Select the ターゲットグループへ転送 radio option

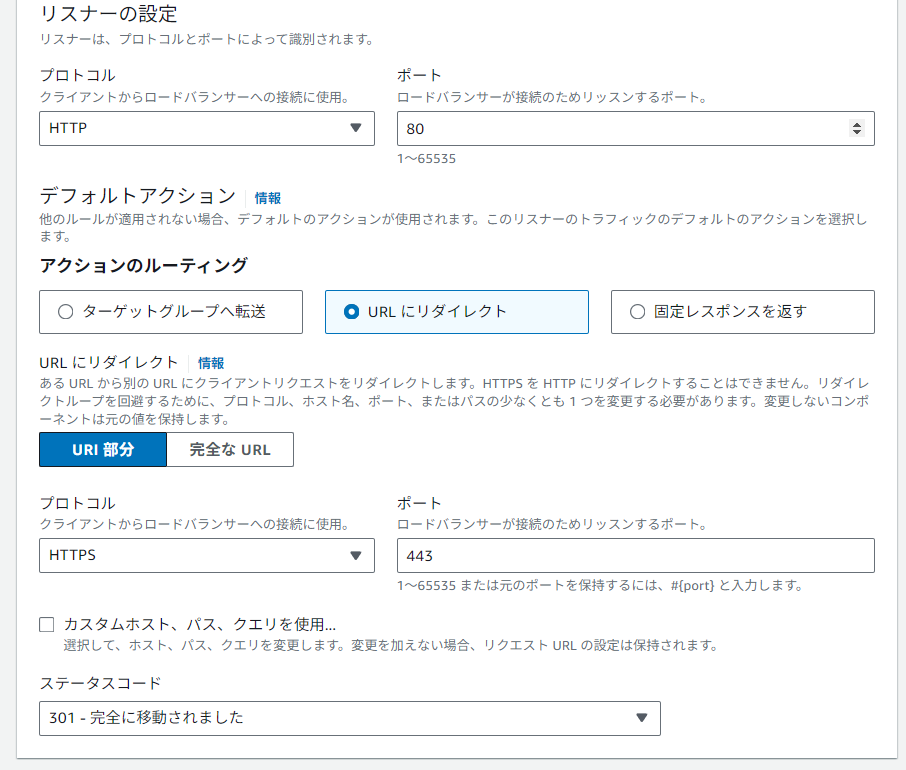pos(171,312)
